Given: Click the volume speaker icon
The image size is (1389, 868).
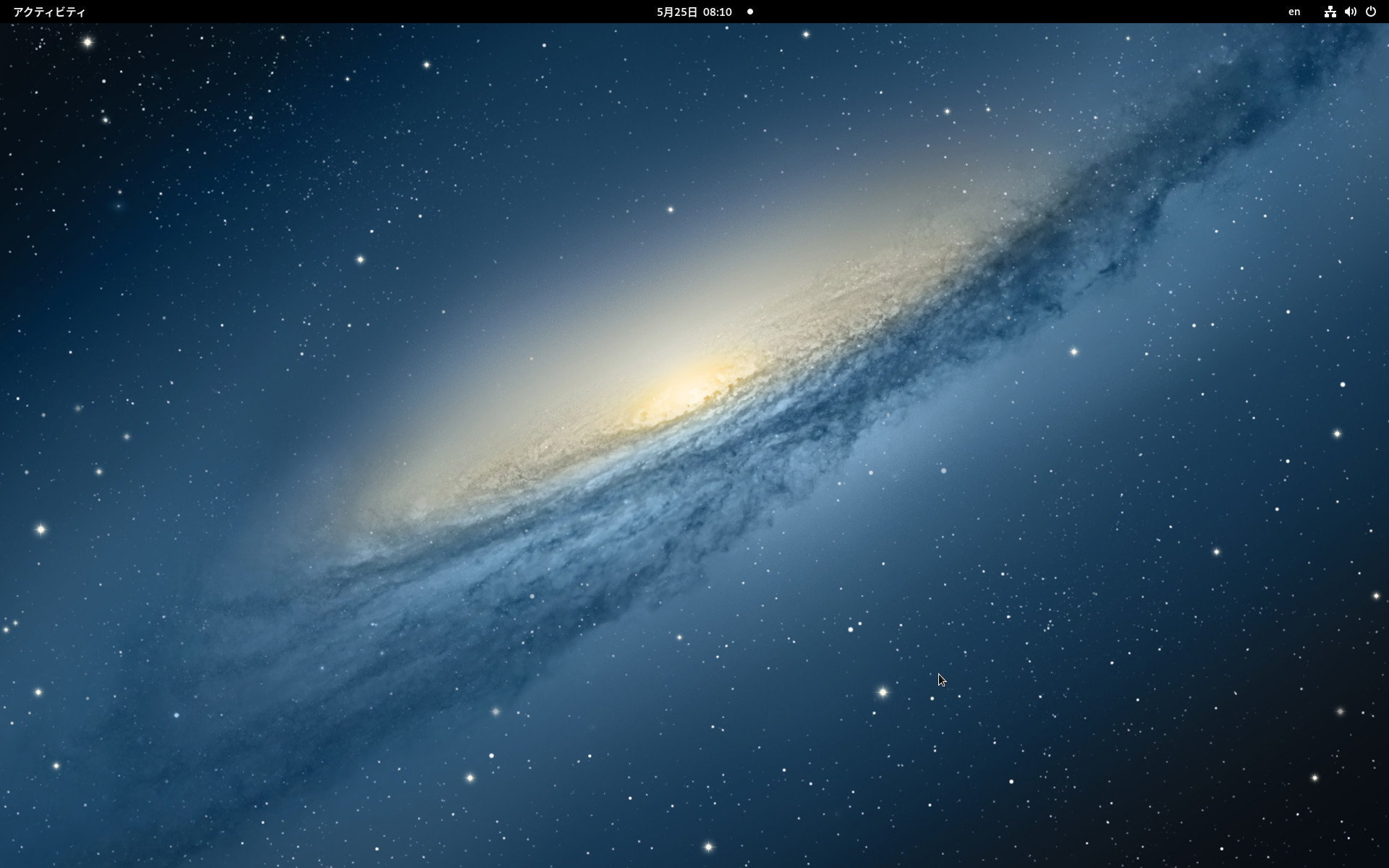Looking at the screenshot, I should [x=1350, y=12].
